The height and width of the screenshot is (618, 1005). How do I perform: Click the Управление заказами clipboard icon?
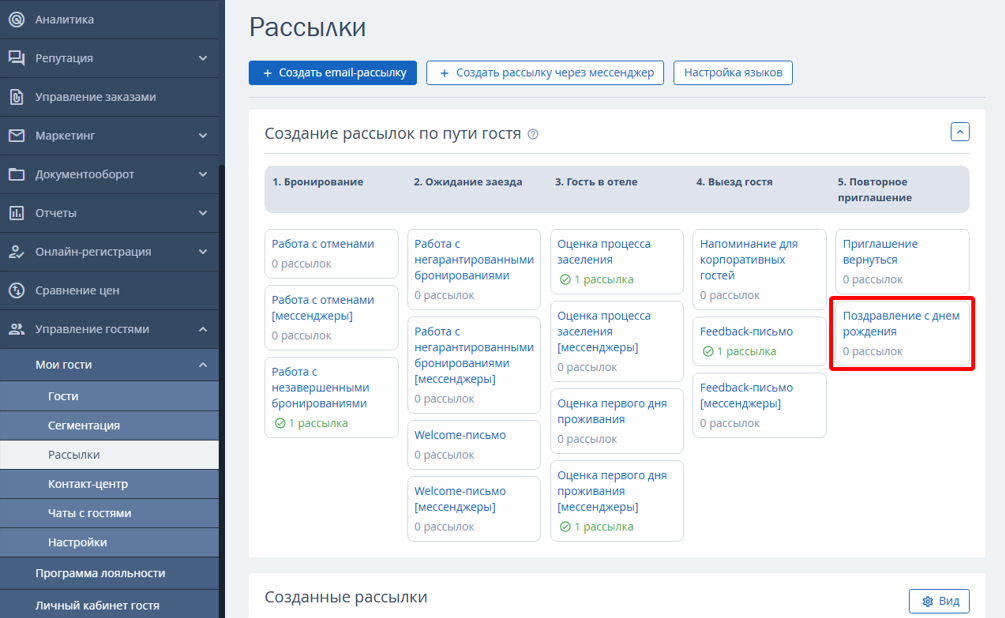coord(16,97)
